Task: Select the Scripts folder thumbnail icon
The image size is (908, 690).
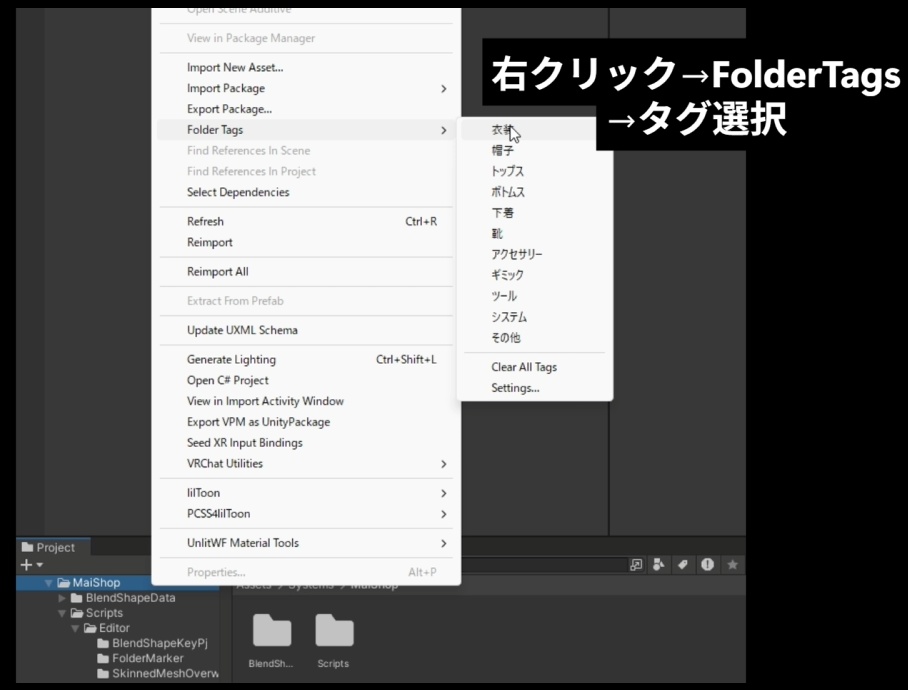Action: tap(334, 632)
